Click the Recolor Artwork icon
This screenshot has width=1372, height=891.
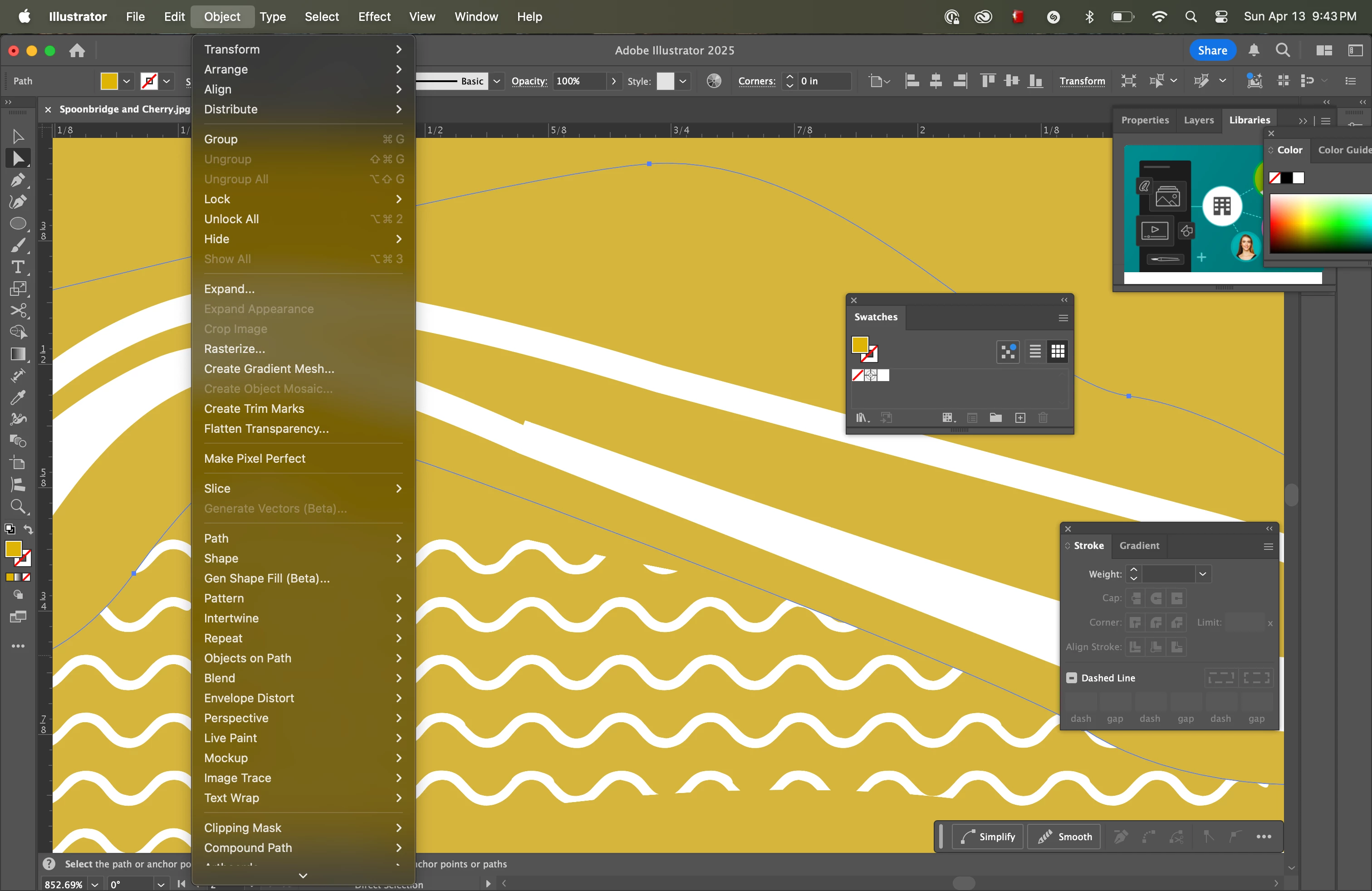pos(714,81)
